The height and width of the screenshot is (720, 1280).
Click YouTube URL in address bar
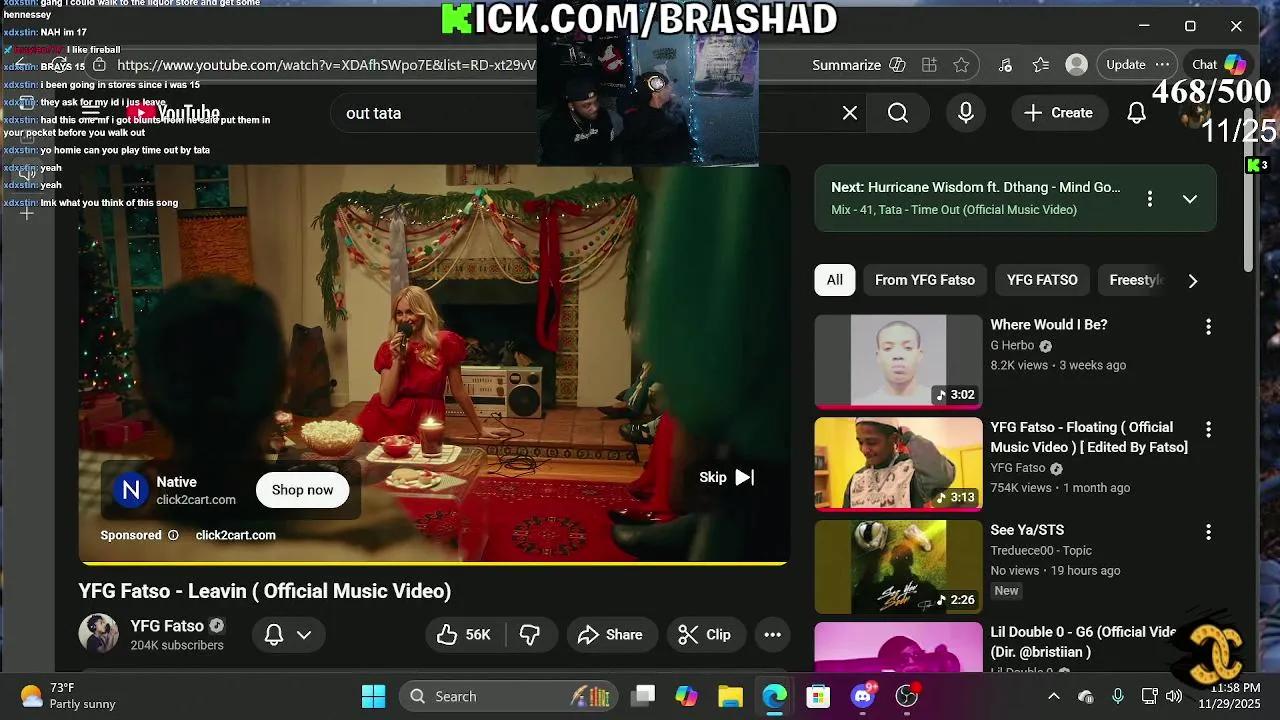click(326, 65)
